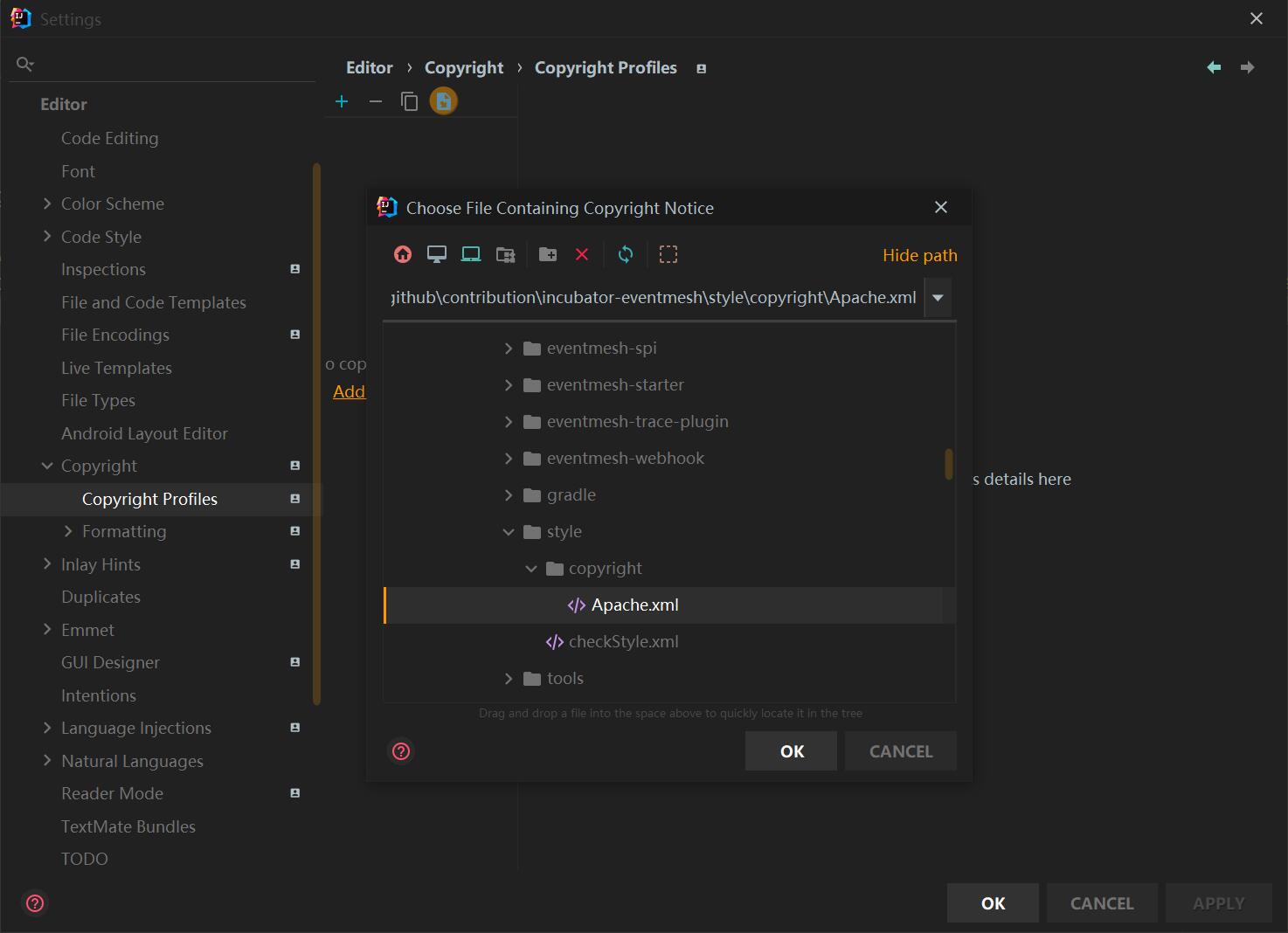Expand the eventmesh-starter folder

coord(509,385)
